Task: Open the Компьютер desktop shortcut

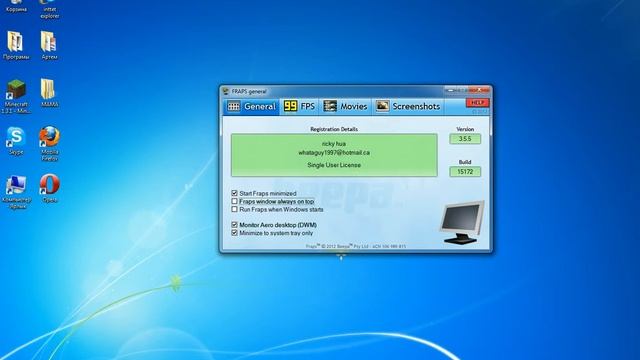Action: tap(16, 192)
